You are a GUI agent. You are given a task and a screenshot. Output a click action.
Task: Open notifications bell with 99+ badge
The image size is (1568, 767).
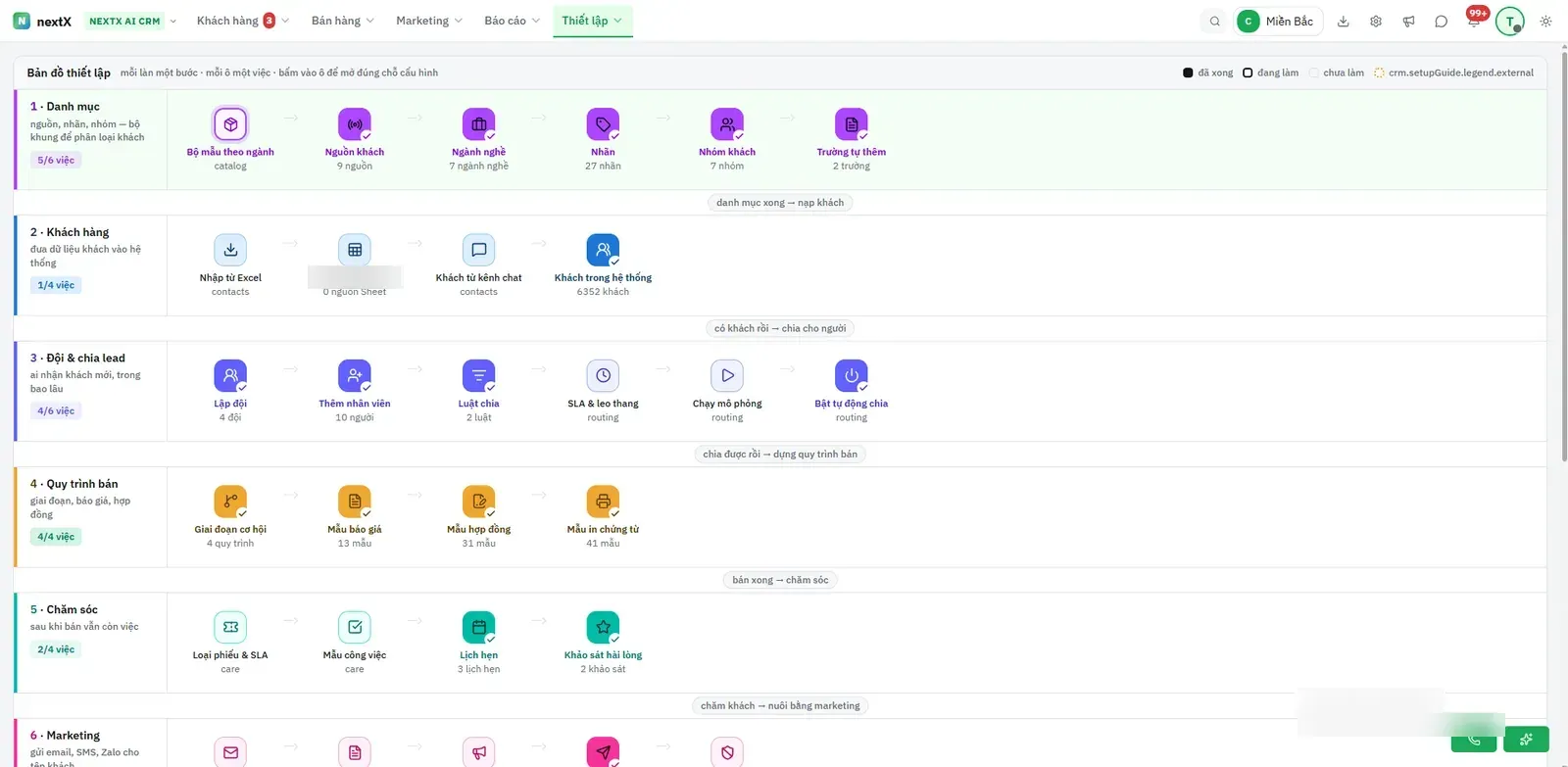click(1474, 20)
